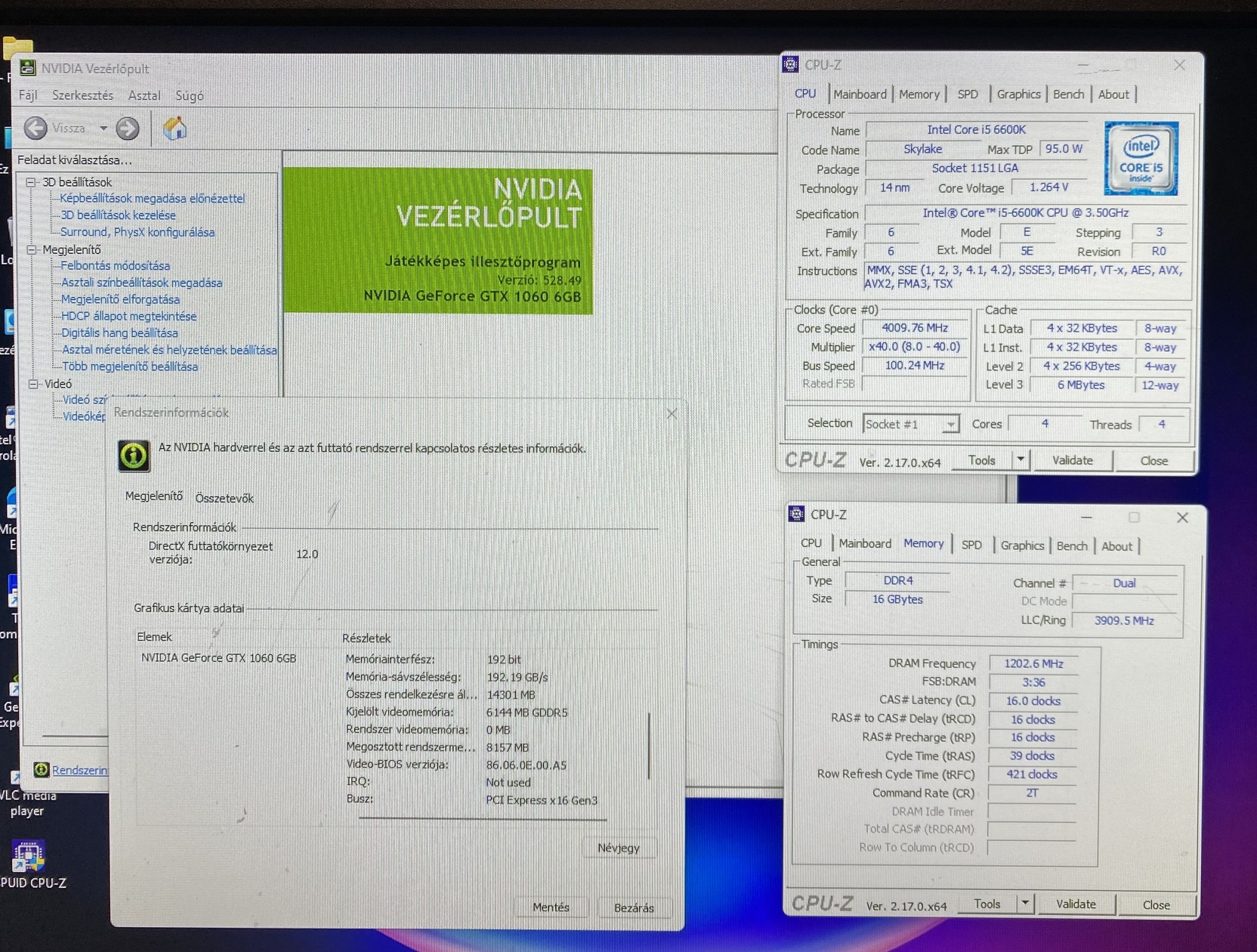This screenshot has height=952, width=1257.
Task: Click lower CPU-Z title bar app icon
Action: click(x=796, y=515)
